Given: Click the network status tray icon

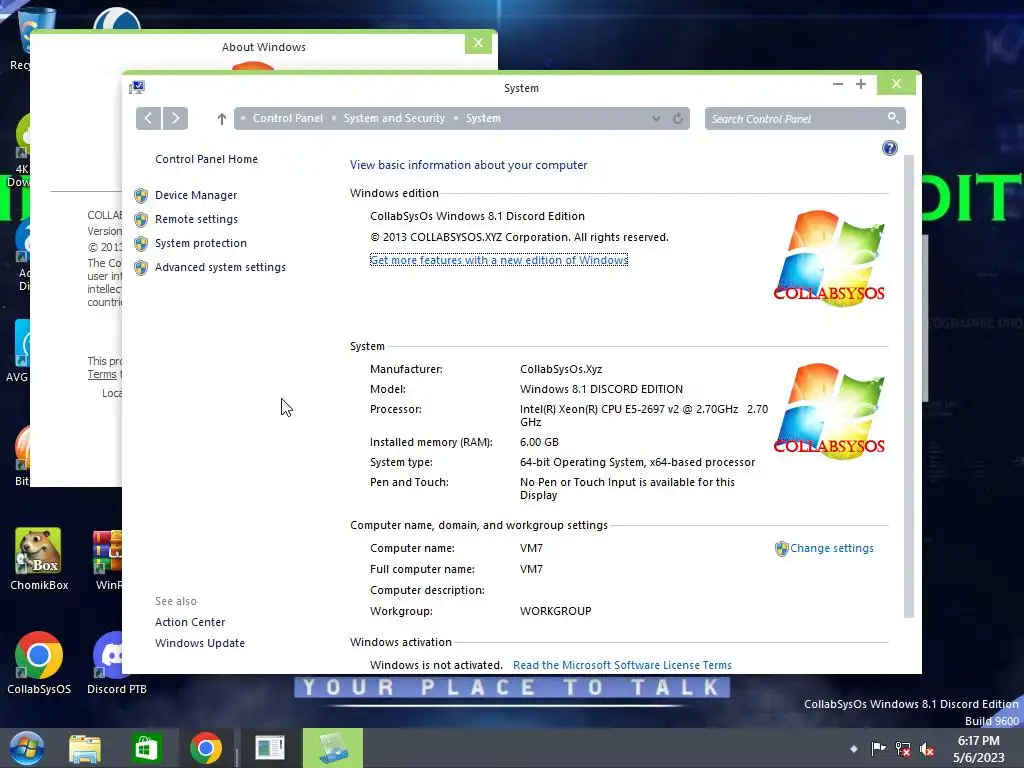Looking at the screenshot, I should pyautogui.click(x=903, y=749).
